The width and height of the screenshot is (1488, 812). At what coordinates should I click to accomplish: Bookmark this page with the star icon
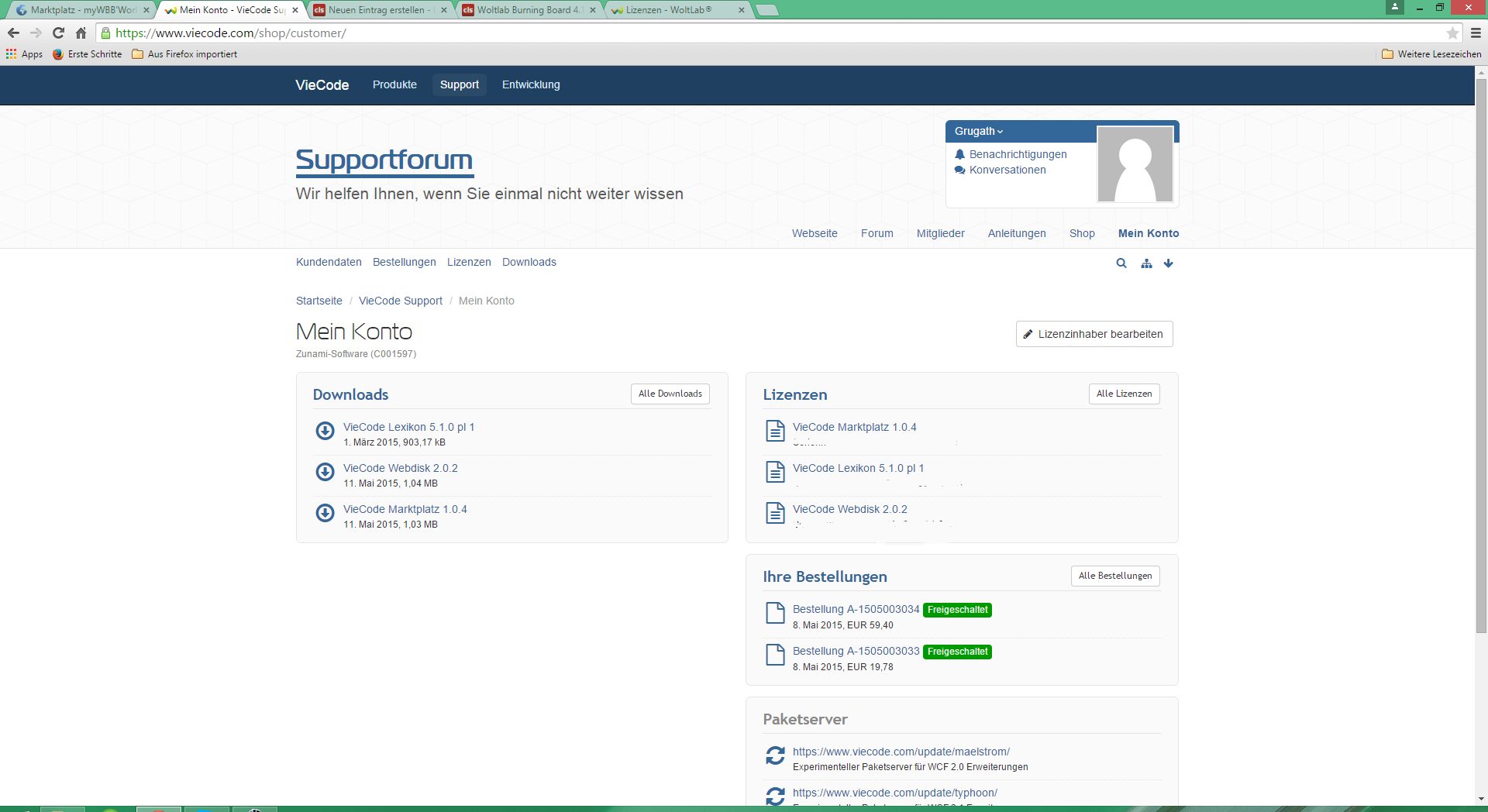pyautogui.click(x=1452, y=33)
